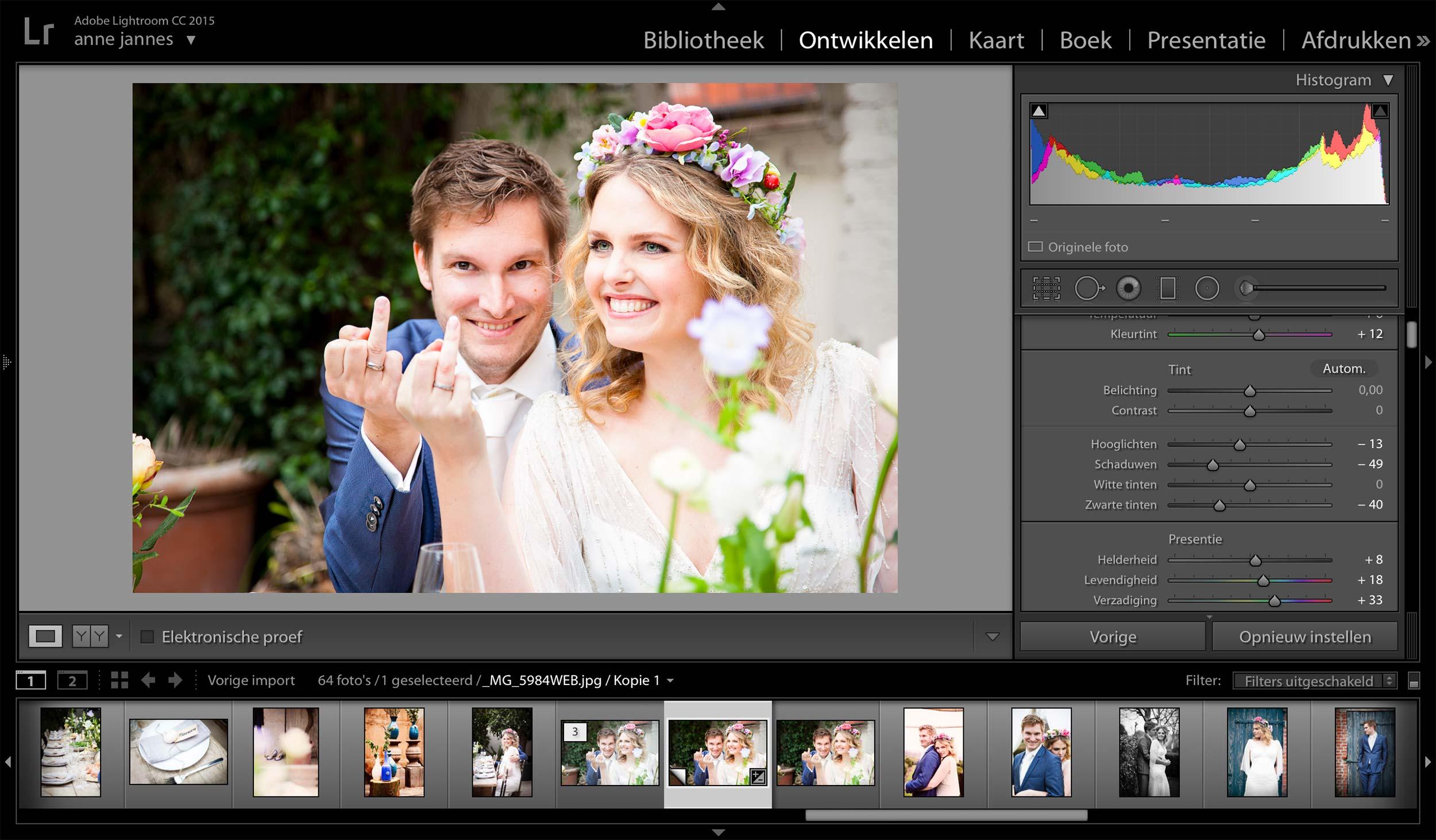Click the Contrast slider handle

(x=1249, y=411)
